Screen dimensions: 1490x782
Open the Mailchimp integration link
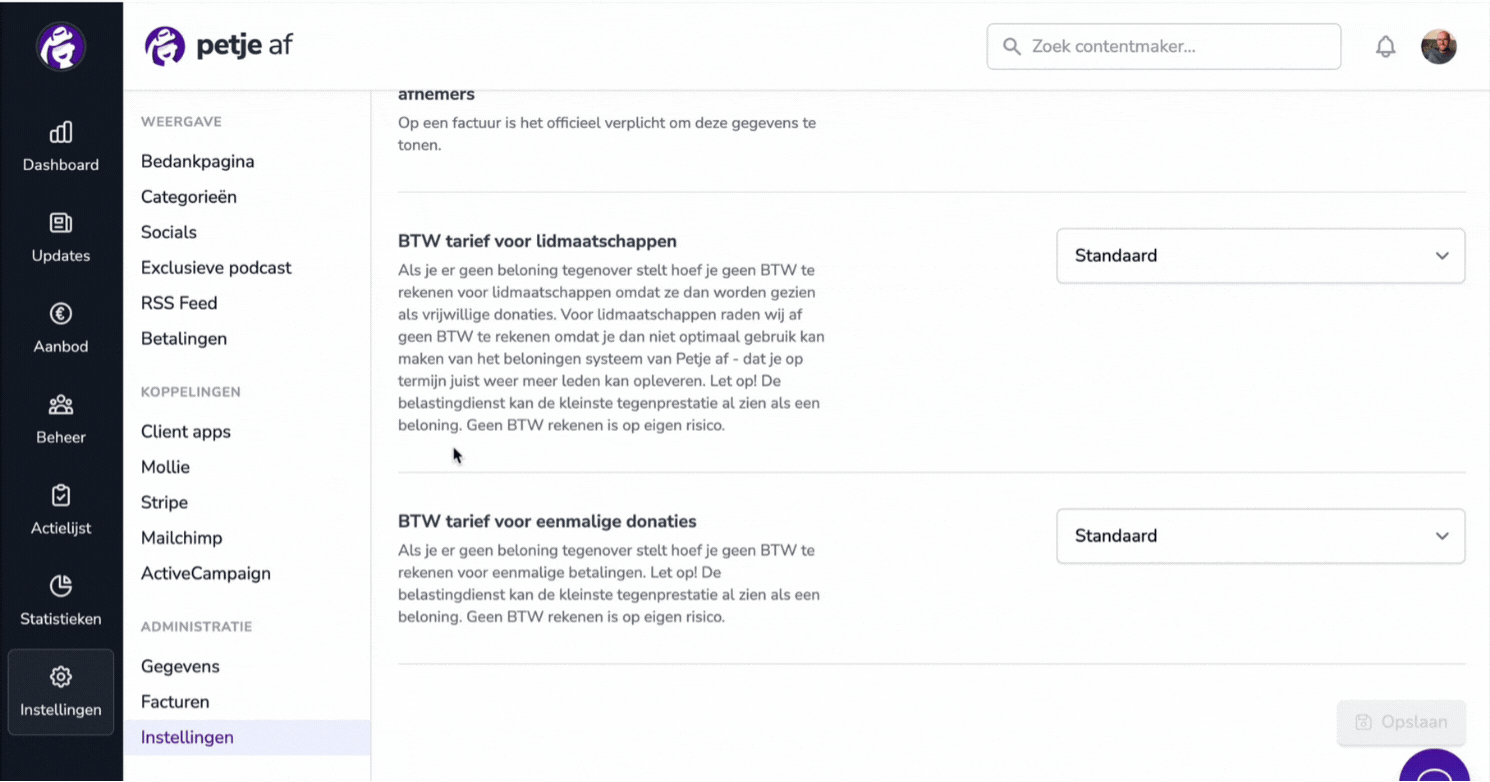(x=182, y=538)
